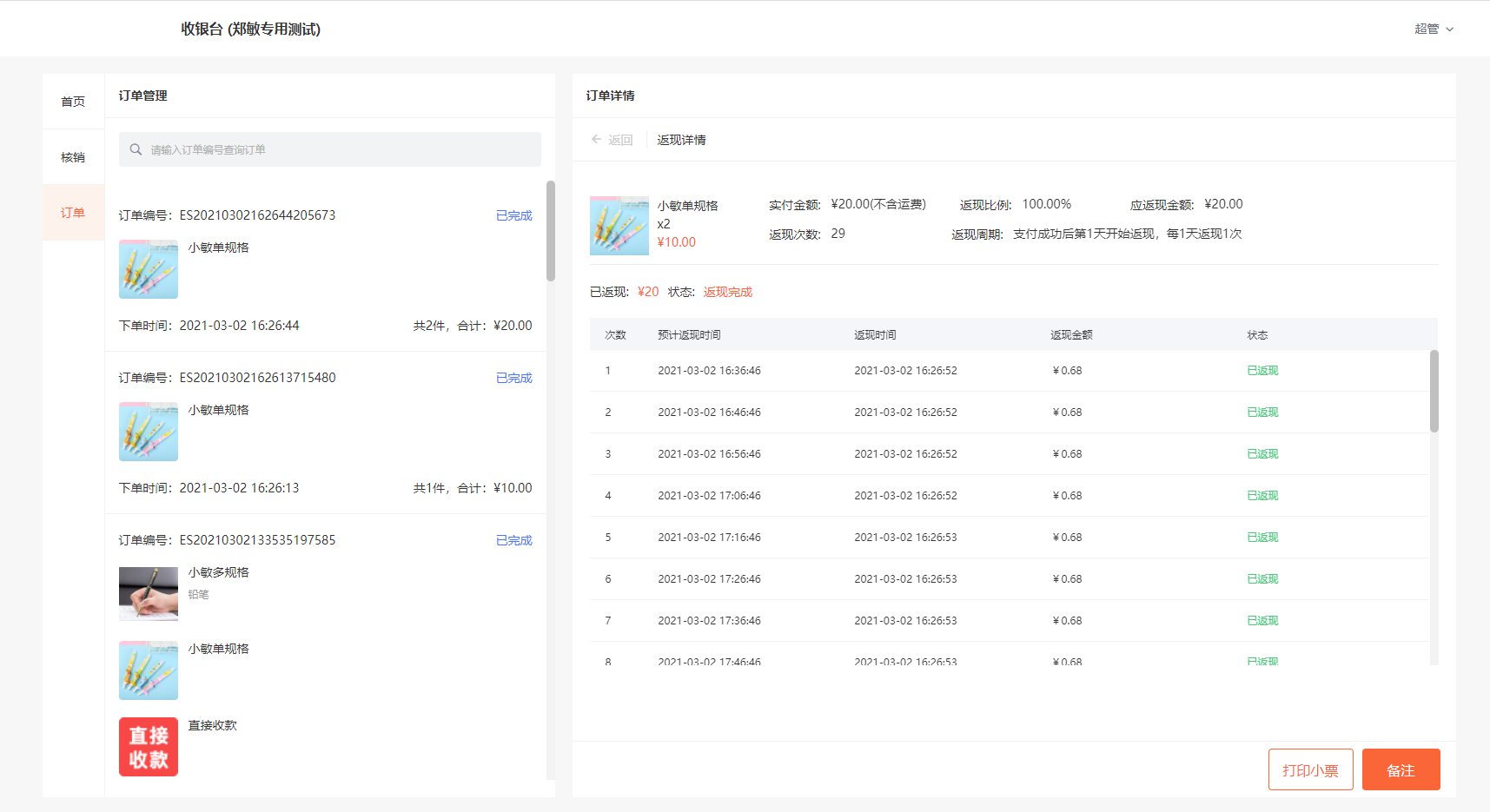
Task: Click product image in order detail header
Action: [619, 226]
